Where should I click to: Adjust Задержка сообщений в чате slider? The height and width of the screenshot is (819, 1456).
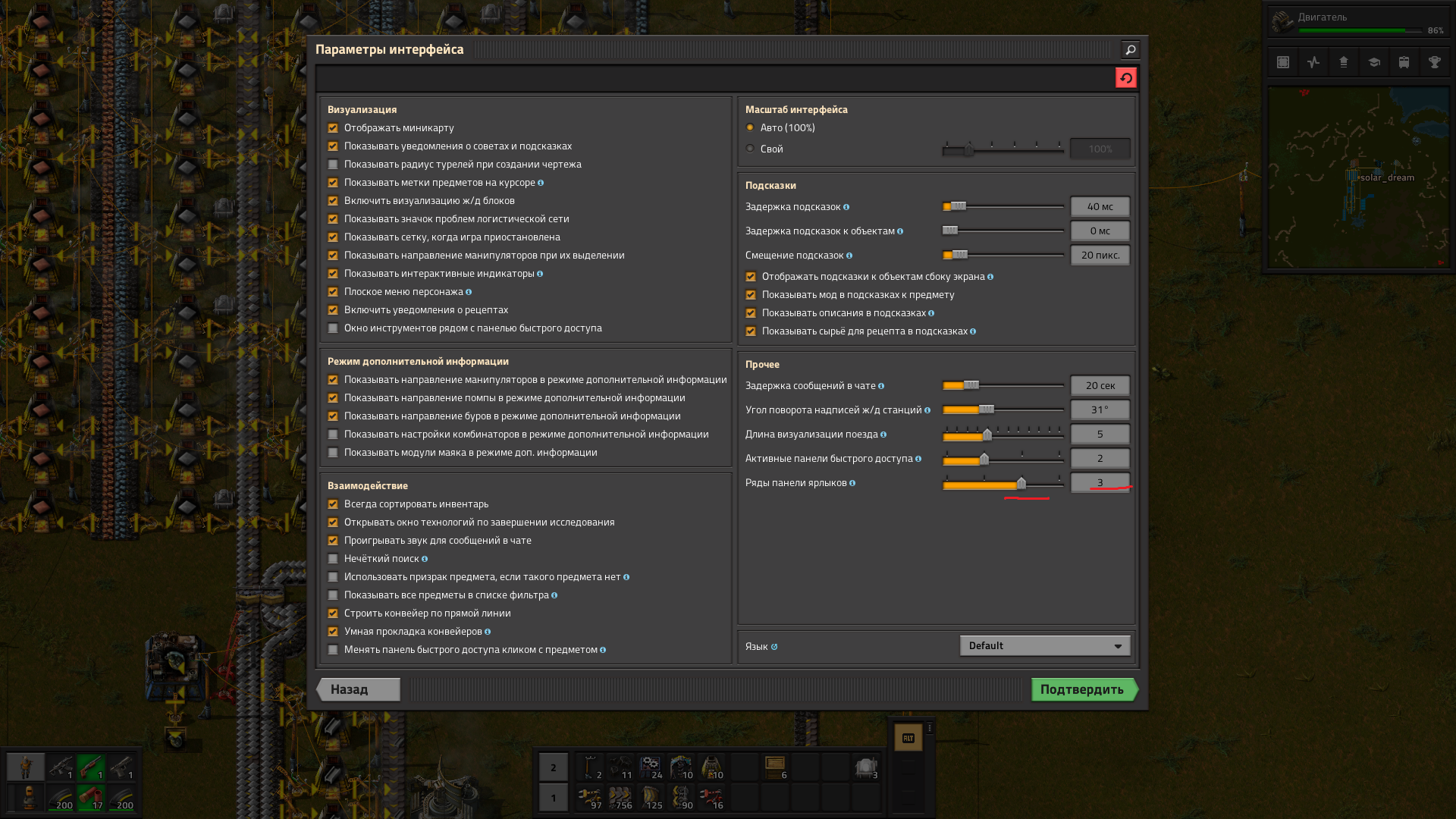[1003, 385]
